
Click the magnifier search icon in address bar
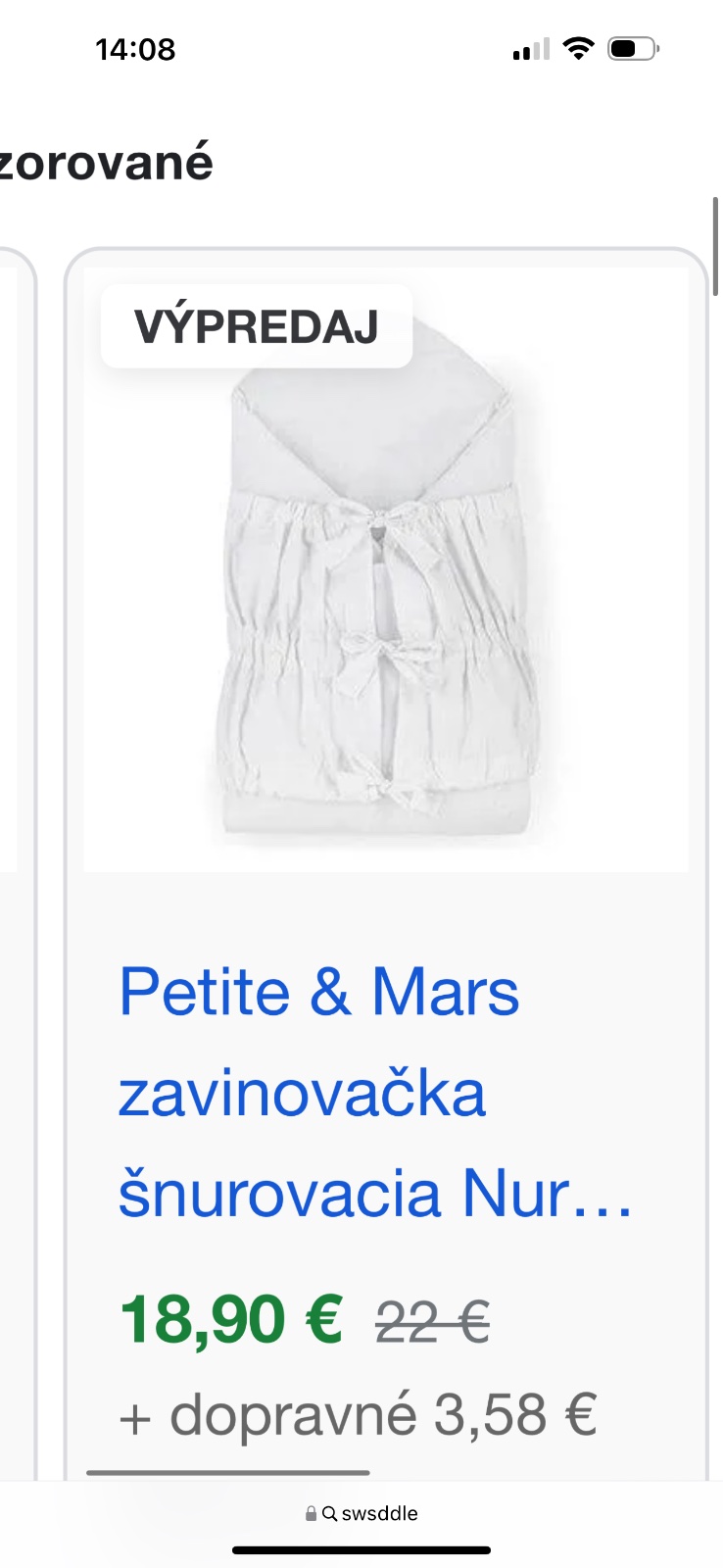tap(329, 1513)
